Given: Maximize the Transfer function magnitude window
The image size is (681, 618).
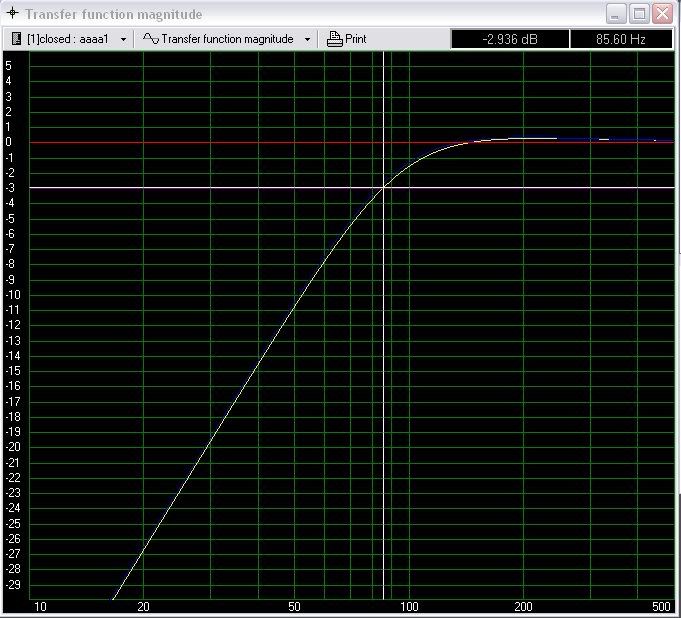Looking at the screenshot, I should pos(639,13).
